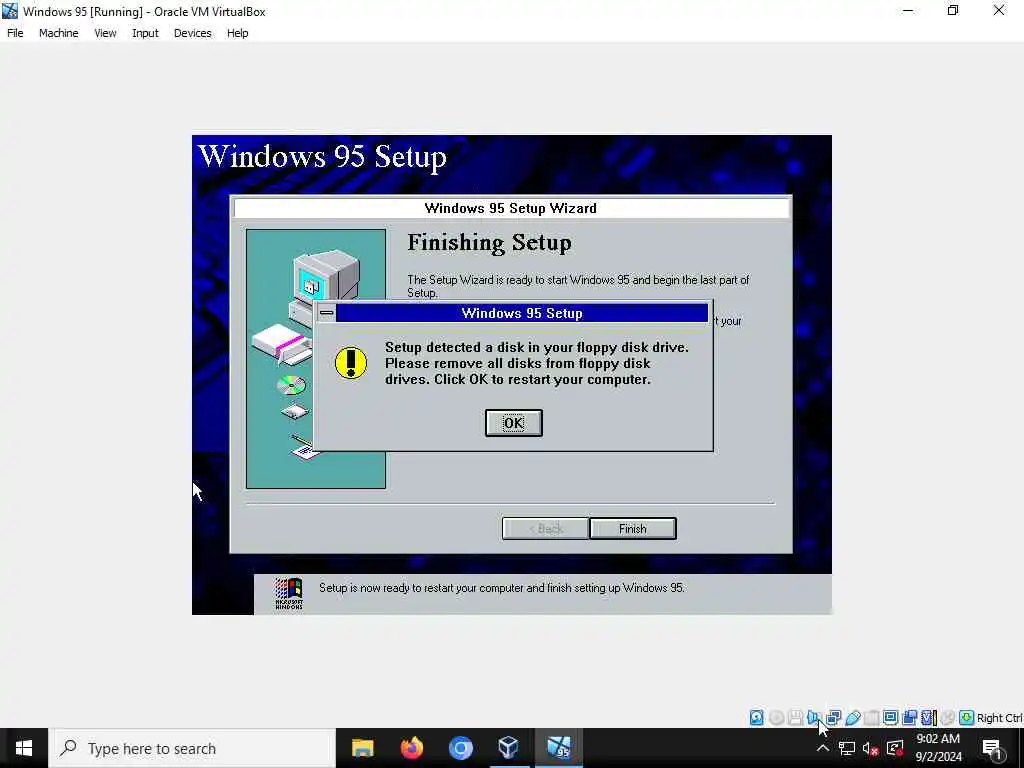
Task: Click the disabled Back button in Setup Wizard
Action: tap(545, 528)
